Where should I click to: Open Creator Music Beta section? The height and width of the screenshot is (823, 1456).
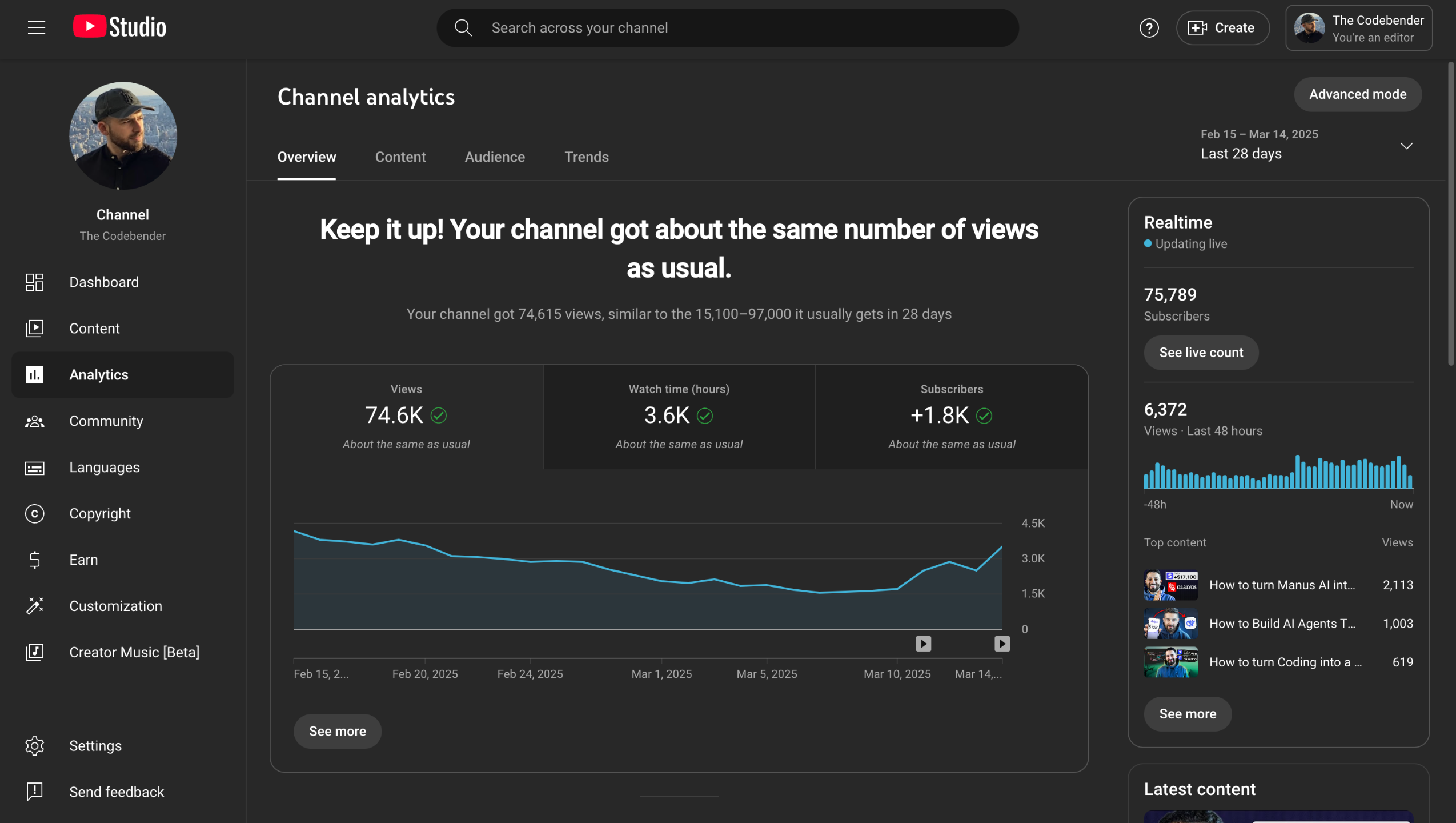tap(134, 652)
